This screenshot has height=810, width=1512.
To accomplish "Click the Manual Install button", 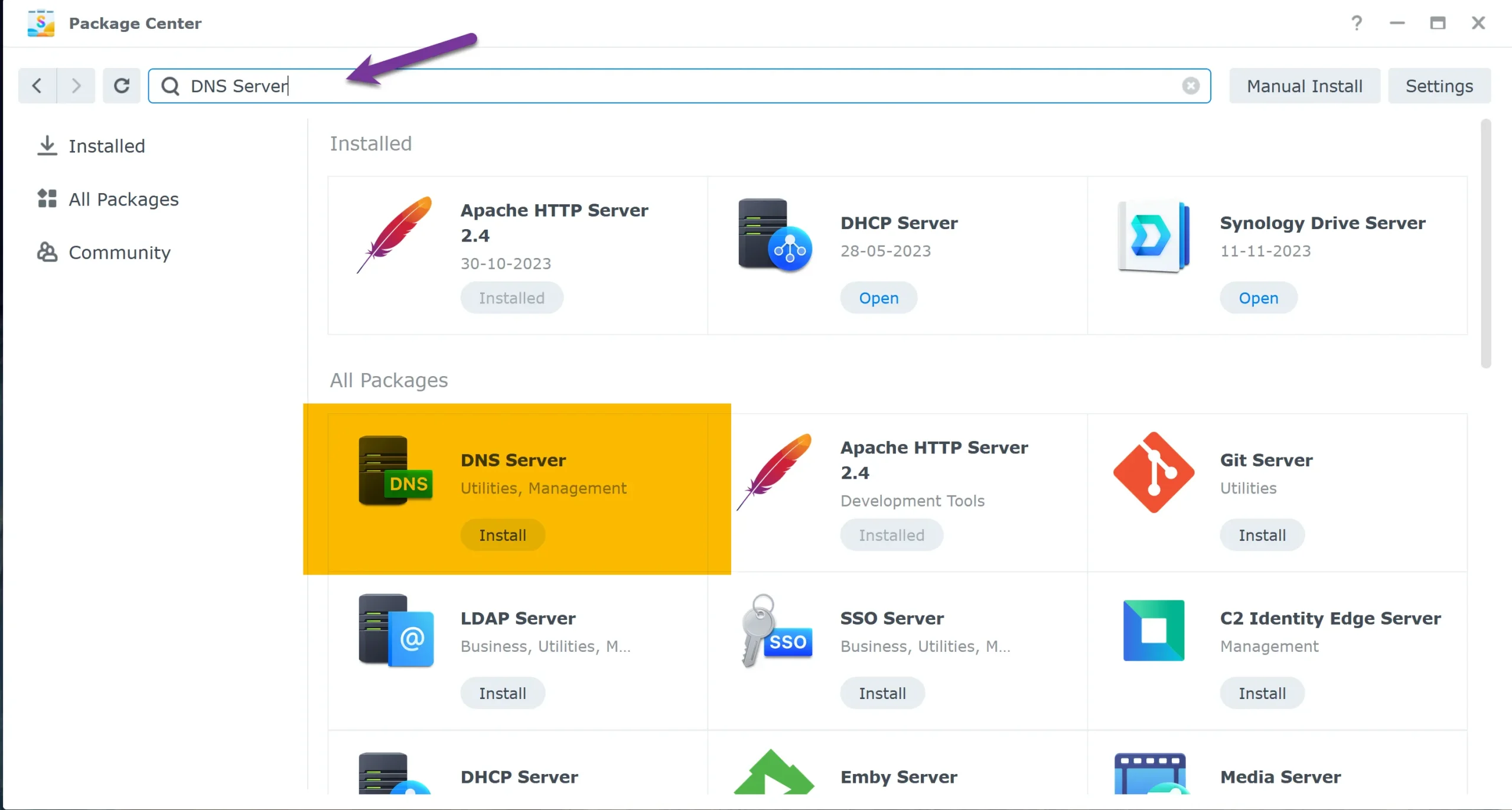I will tap(1304, 86).
